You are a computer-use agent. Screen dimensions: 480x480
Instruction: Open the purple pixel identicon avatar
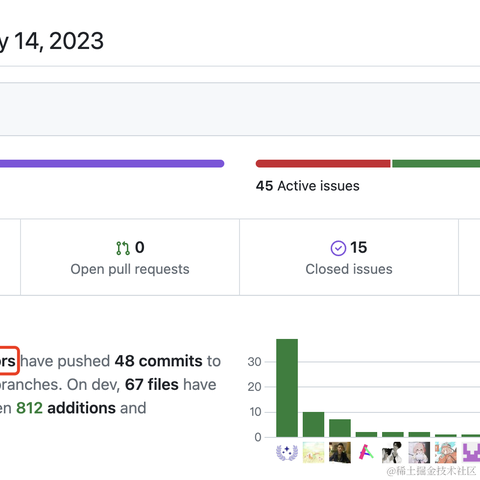471,452
